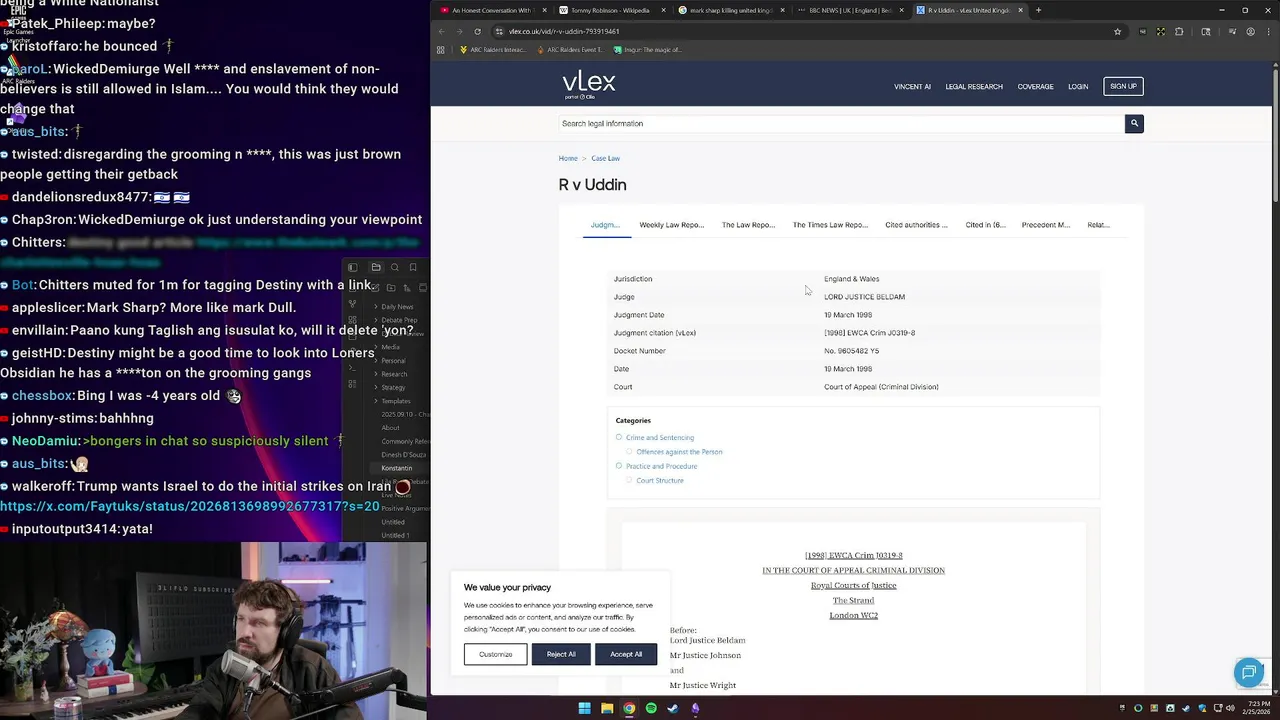Switch to BBC NEWS browser tab

850,10
